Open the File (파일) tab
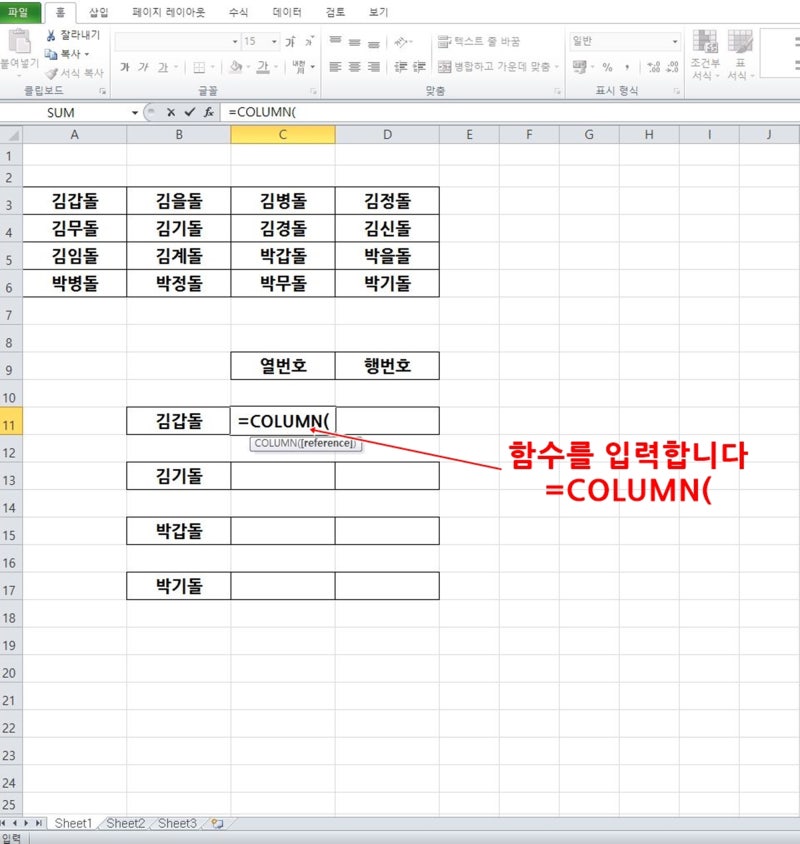Image resolution: width=800 pixels, height=844 pixels. pyautogui.click(x=19, y=12)
